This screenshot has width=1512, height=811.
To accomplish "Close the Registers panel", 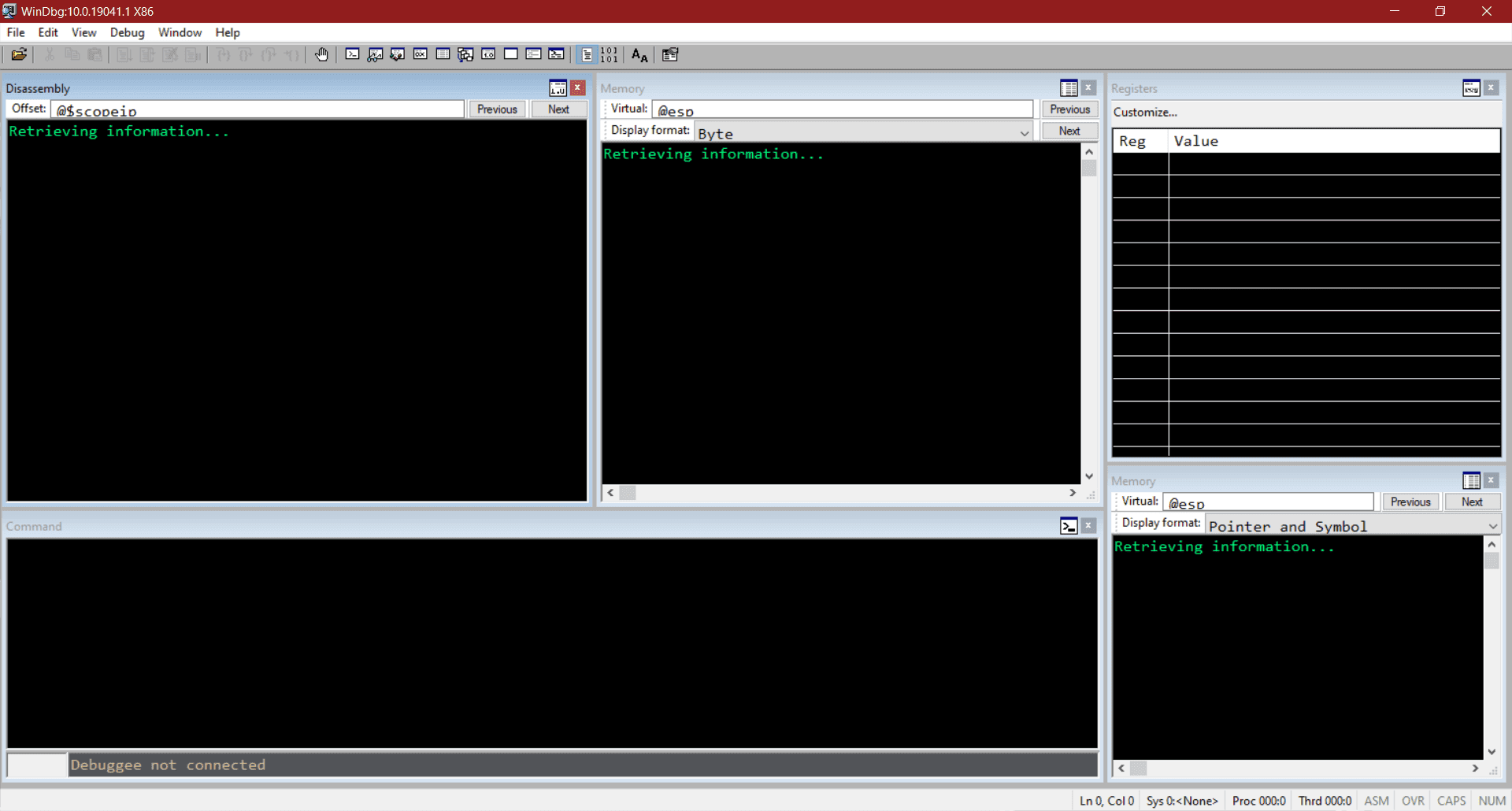I will coord(1492,88).
